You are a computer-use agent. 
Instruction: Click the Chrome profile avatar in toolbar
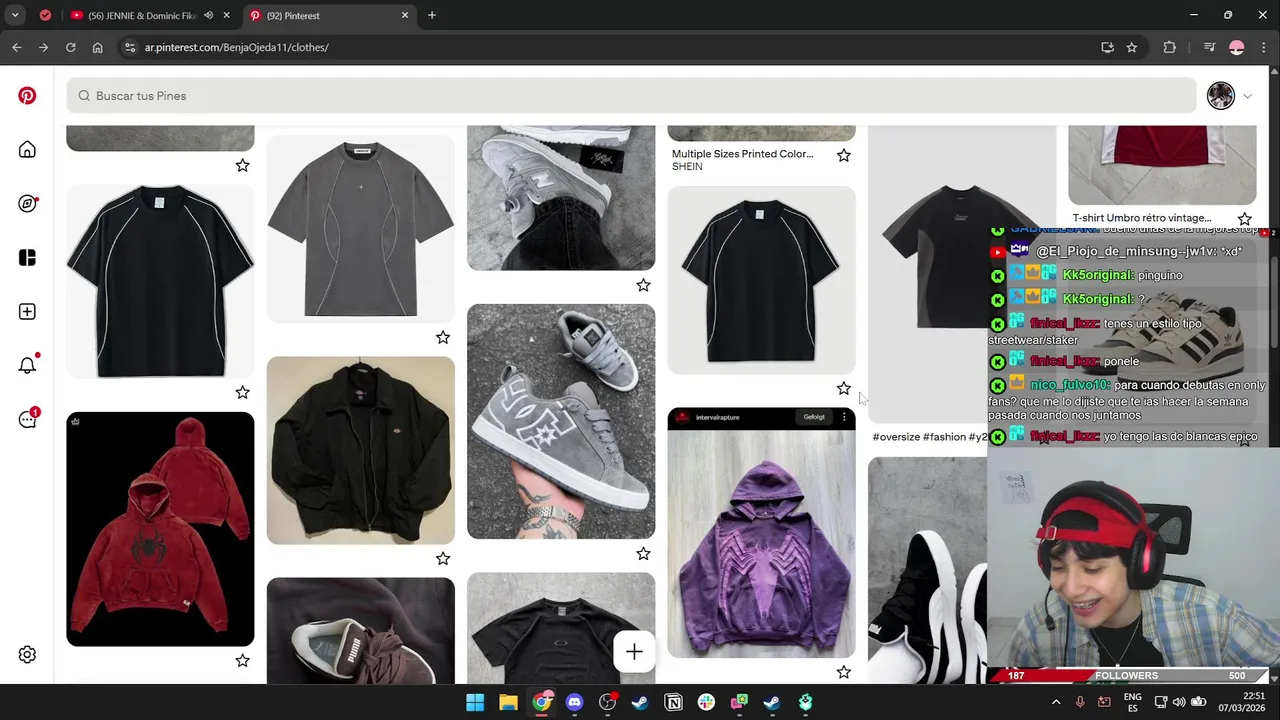pyautogui.click(x=1237, y=47)
